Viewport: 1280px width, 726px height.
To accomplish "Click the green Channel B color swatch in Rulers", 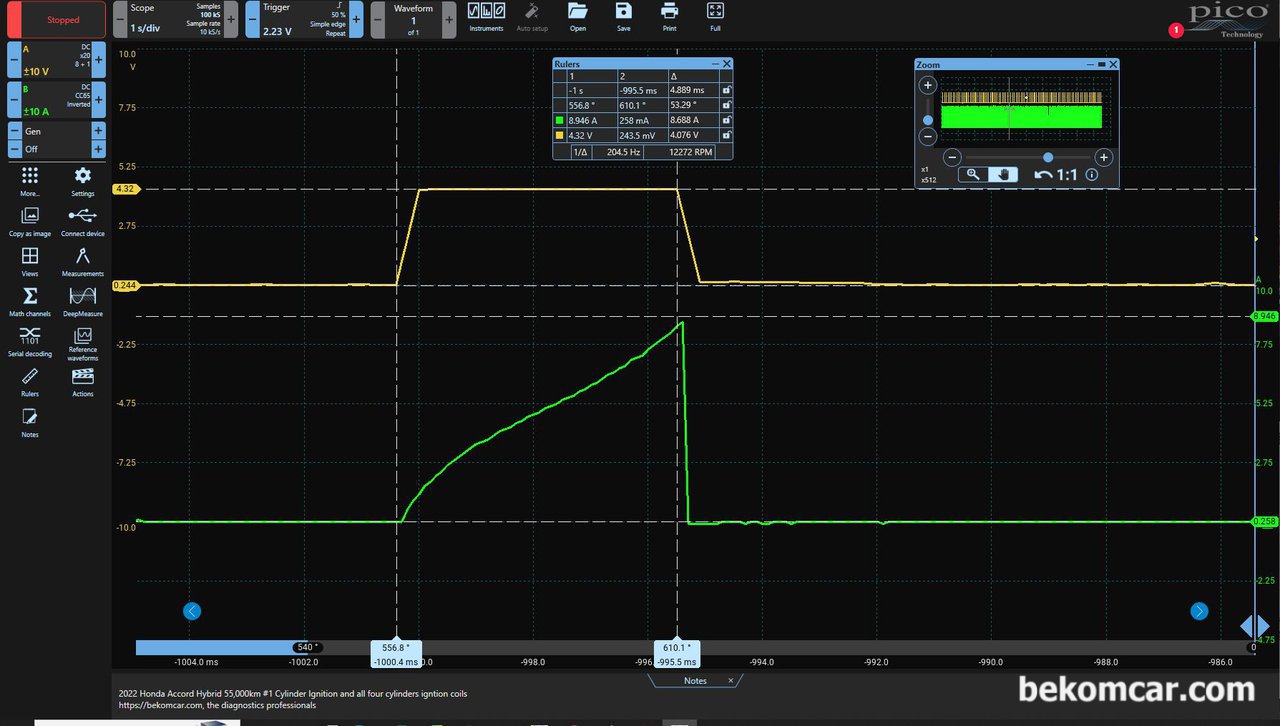I will [x=559, y=119].
